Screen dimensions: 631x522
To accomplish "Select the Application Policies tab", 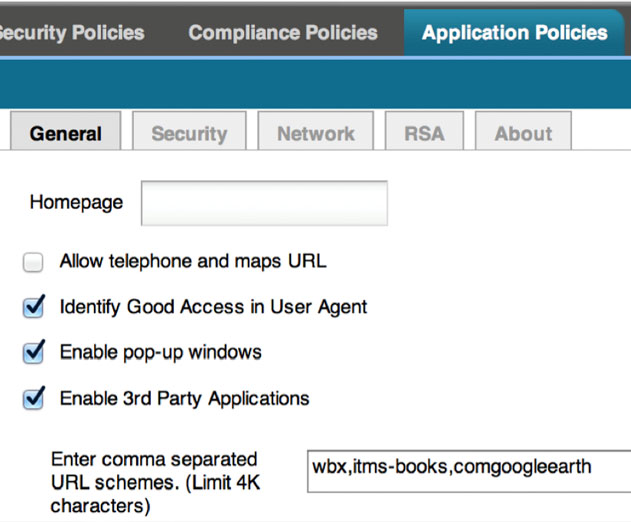I will point(514,33).
